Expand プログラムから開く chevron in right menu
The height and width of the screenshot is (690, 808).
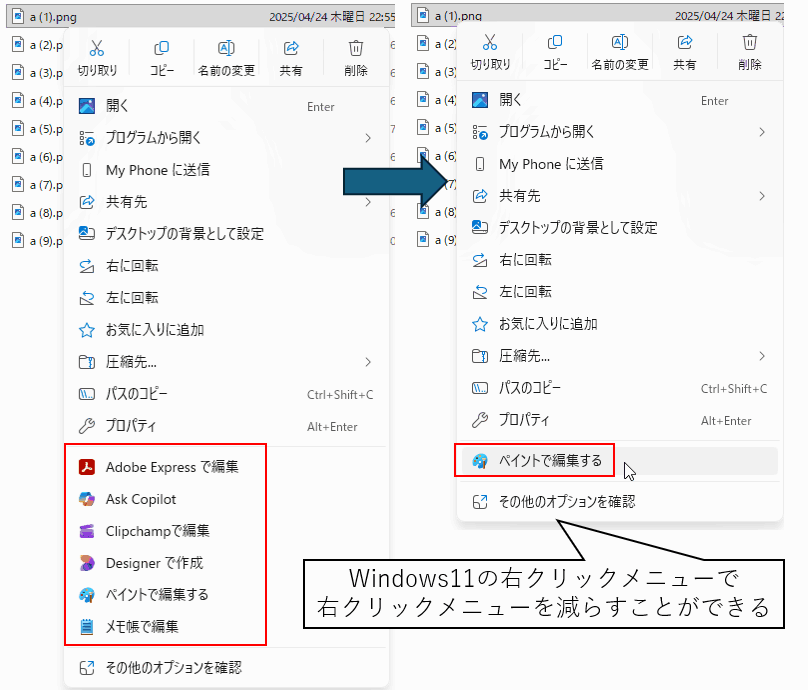[762, 132]
